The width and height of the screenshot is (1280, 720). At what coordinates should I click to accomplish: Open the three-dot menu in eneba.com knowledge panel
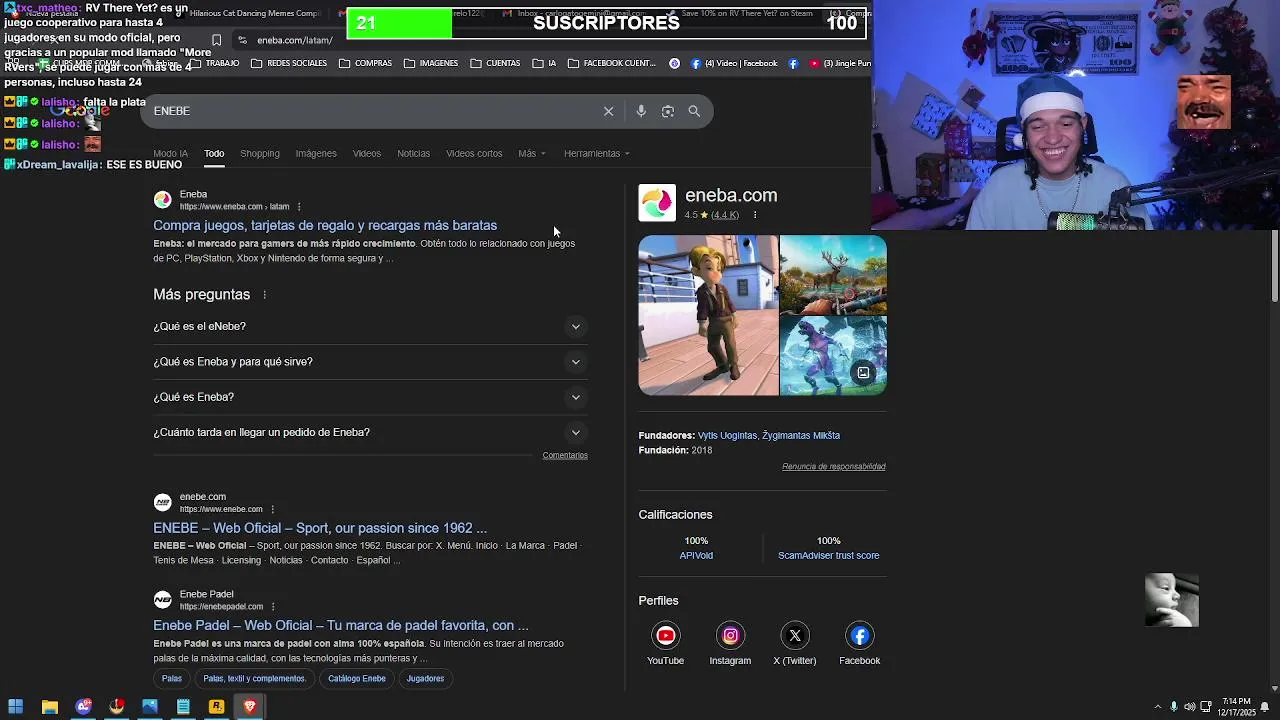(x=755, y=215)
